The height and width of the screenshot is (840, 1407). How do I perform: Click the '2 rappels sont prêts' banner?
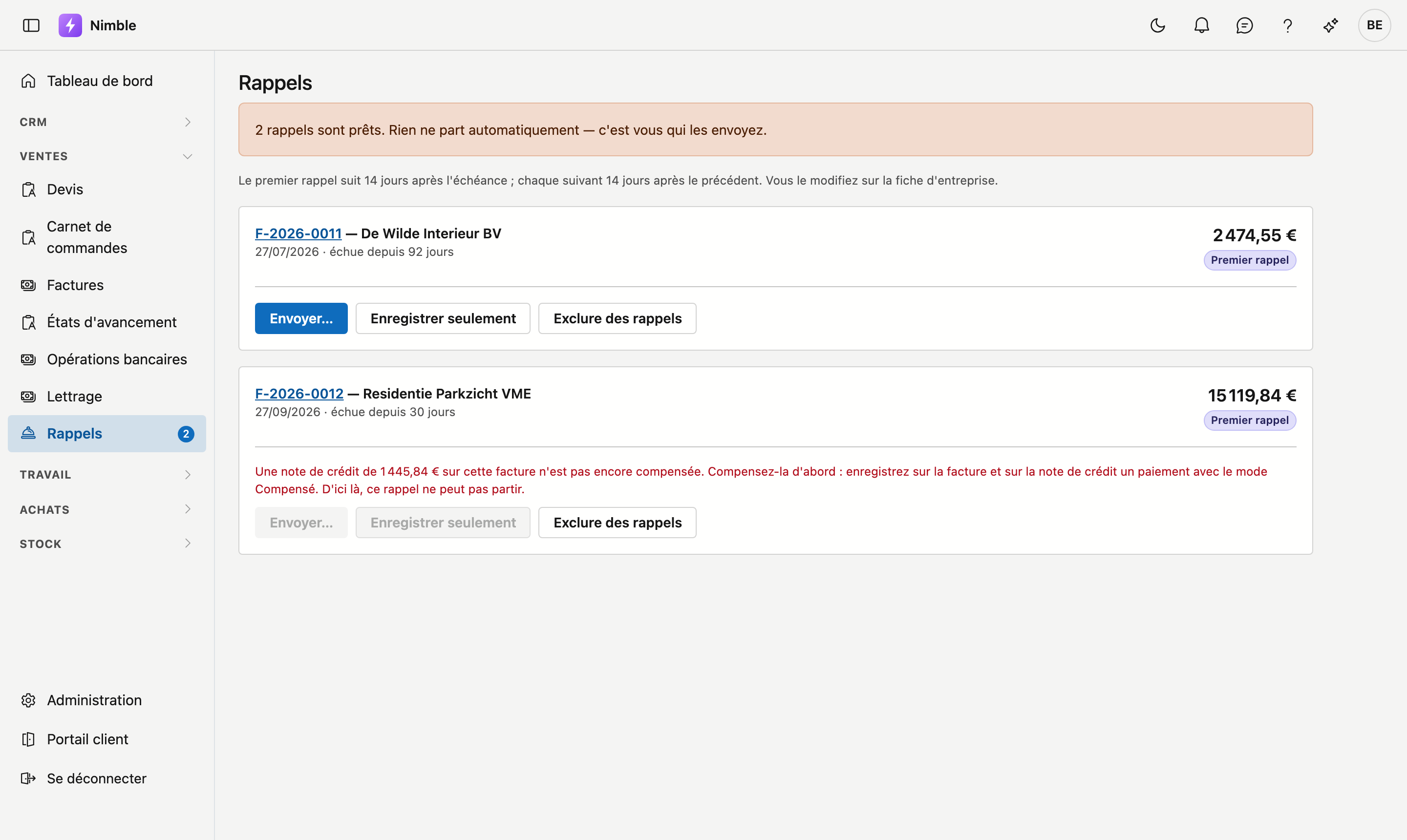click(775, 129)
